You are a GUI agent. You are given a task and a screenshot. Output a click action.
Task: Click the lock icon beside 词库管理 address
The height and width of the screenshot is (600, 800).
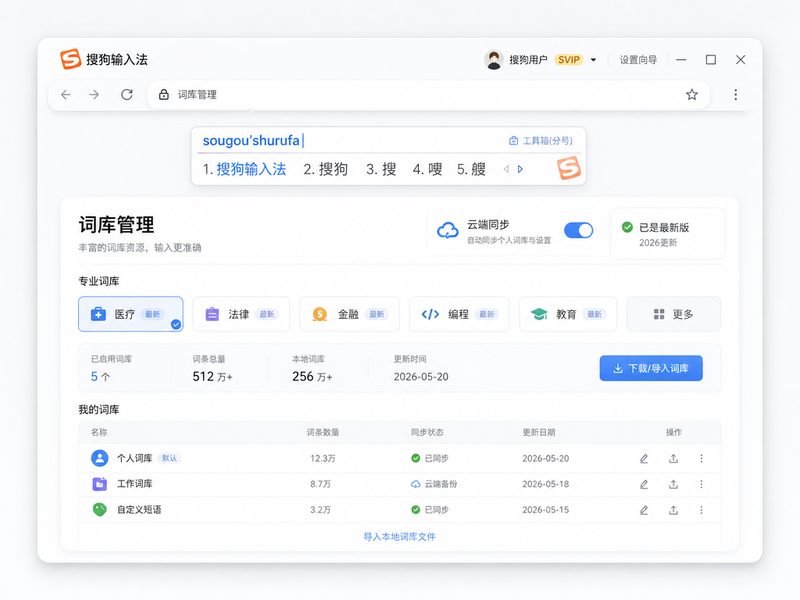pyautogui.click(x=163, y=94)
